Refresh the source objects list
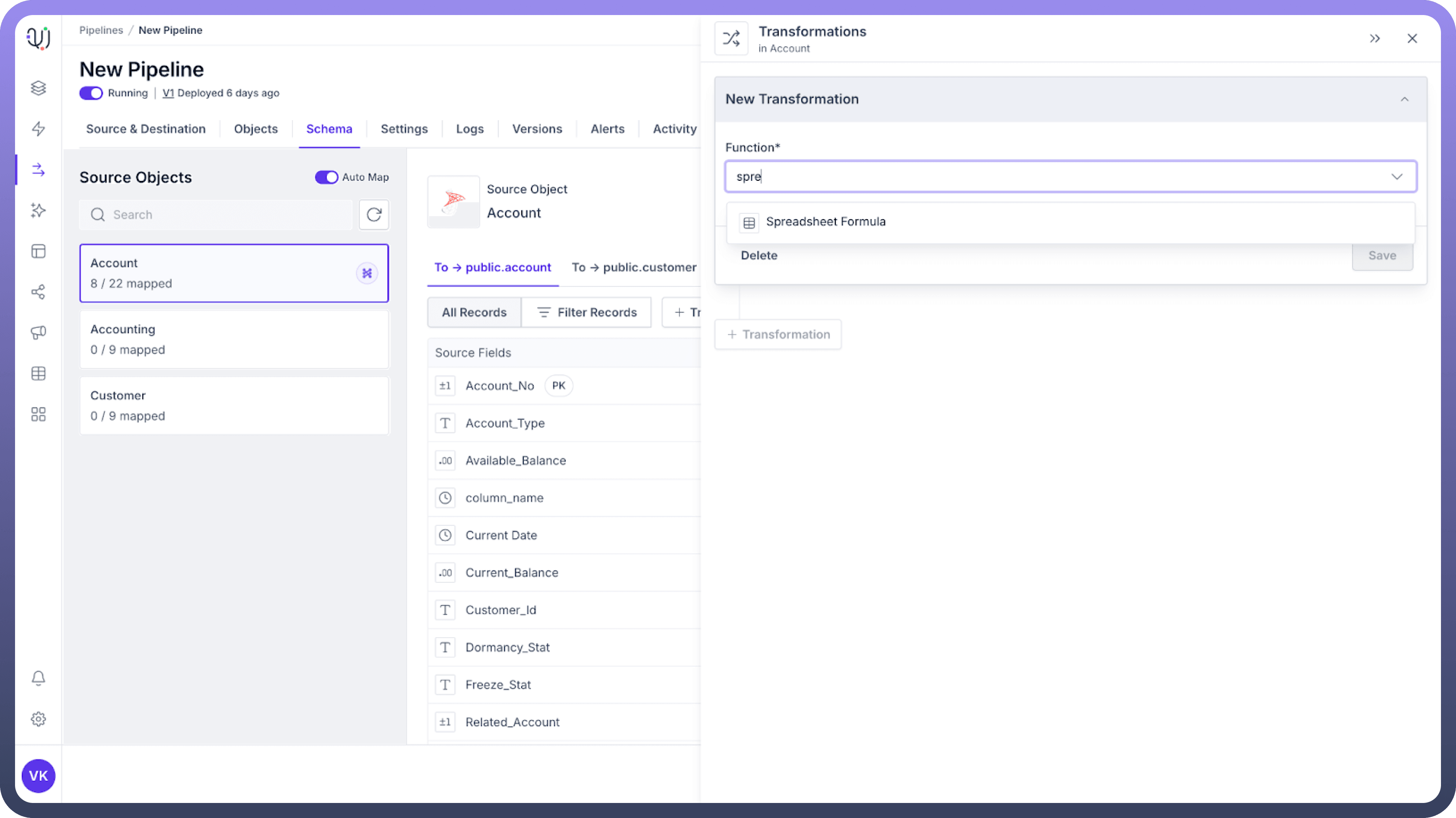The image size is (1456, 818). (374, 215)
